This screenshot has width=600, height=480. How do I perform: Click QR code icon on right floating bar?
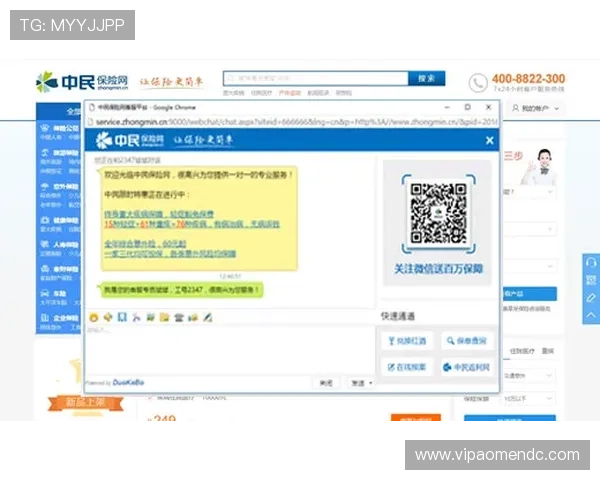click(591, 280)
